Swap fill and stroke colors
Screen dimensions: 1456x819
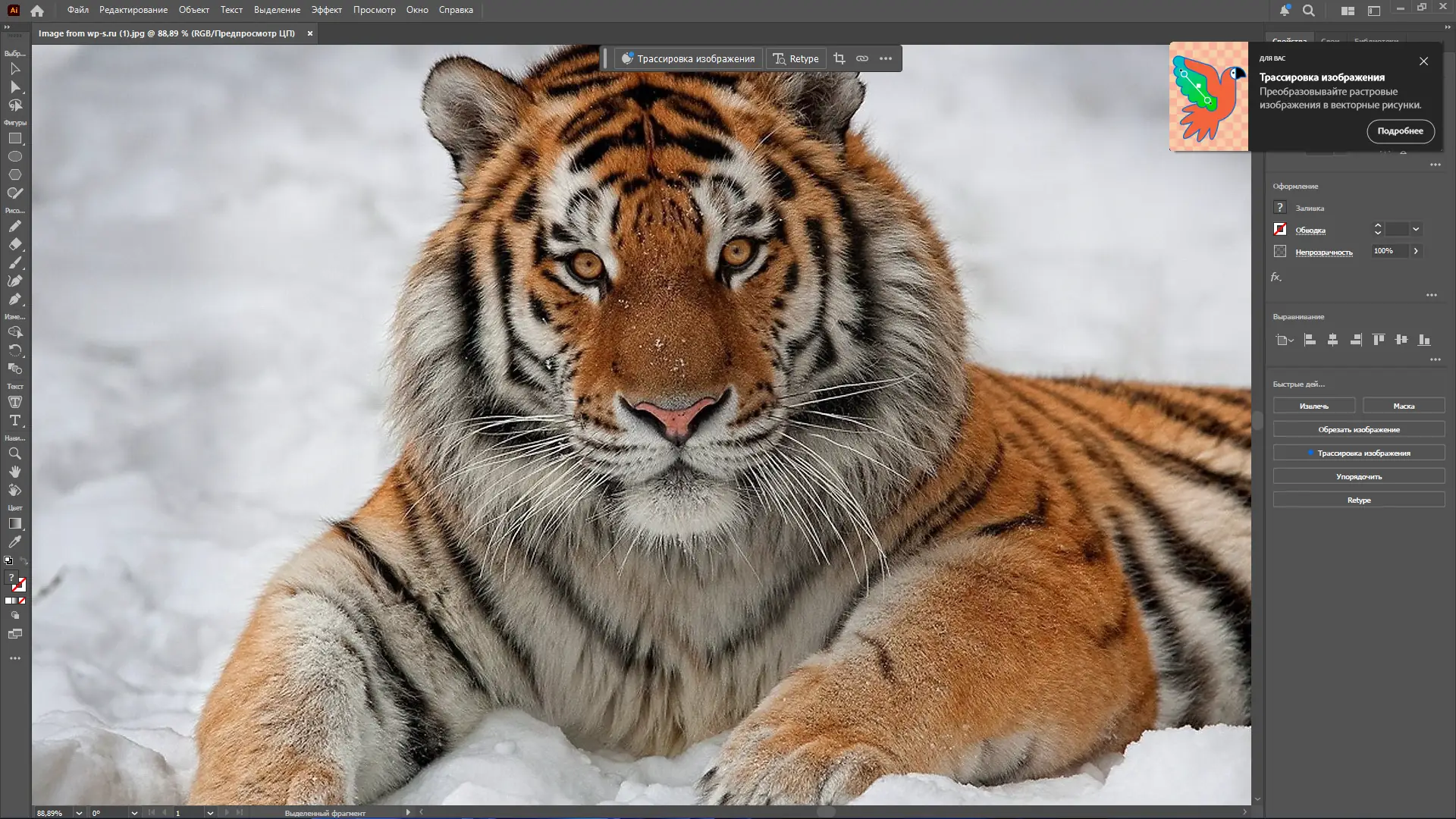point(24,561)
